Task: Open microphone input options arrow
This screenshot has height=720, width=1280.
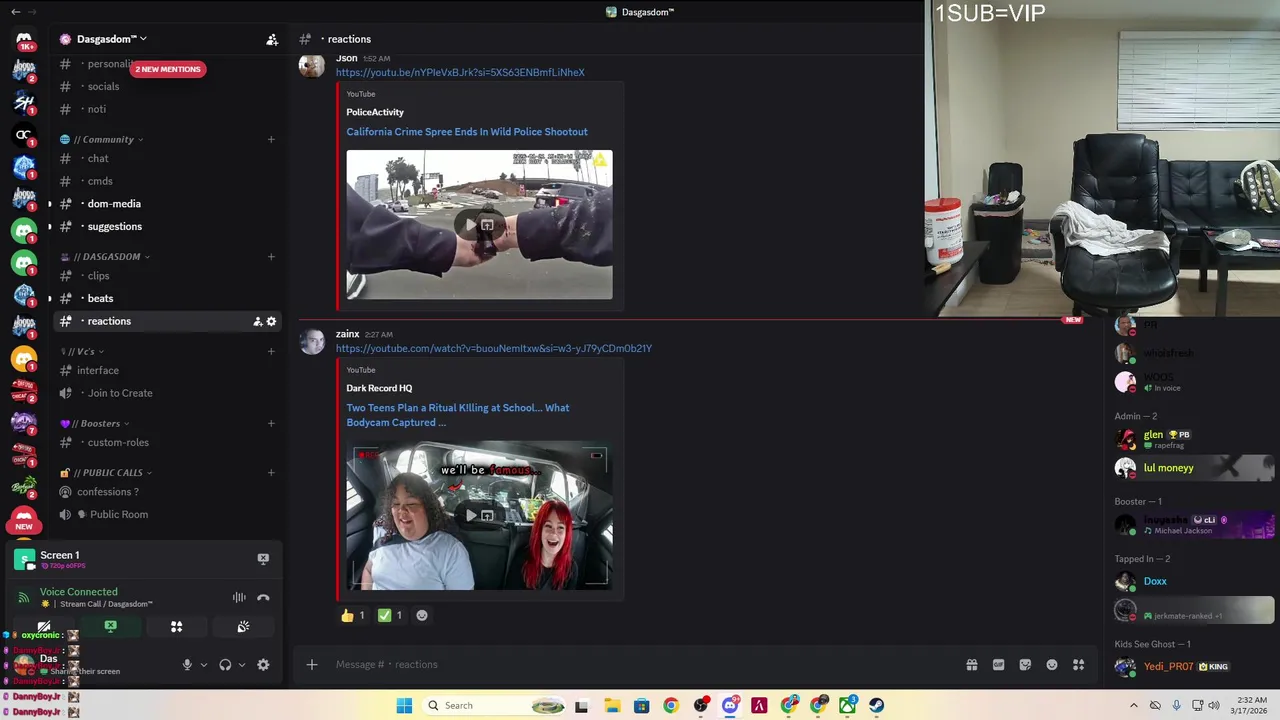Action: click(x=204, y=665)
